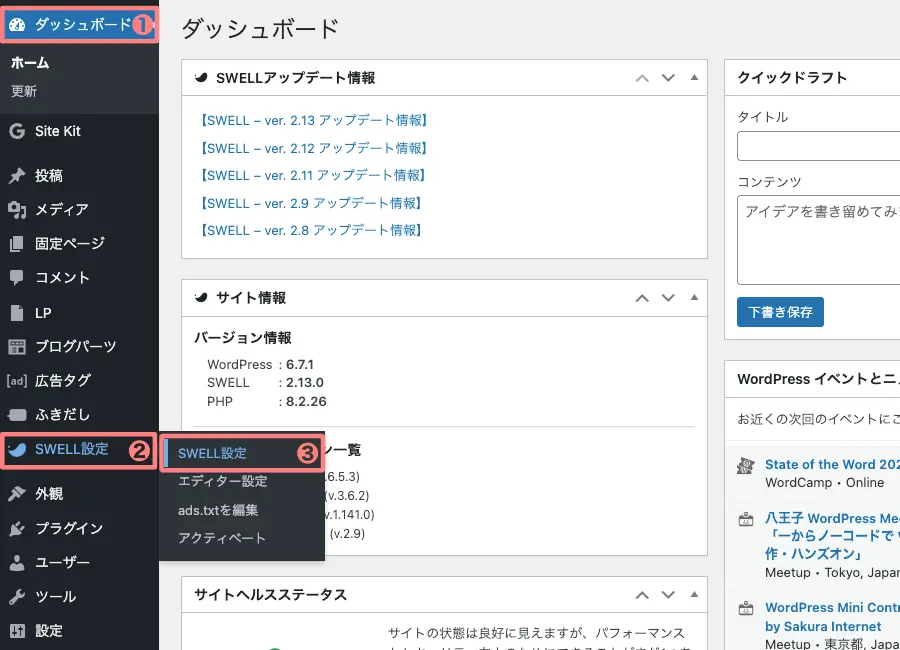Image resolution: width=900 pixels, height=650 pixels.
Task: Collapse the サイト情報 panel
Action: click(694, 297)
